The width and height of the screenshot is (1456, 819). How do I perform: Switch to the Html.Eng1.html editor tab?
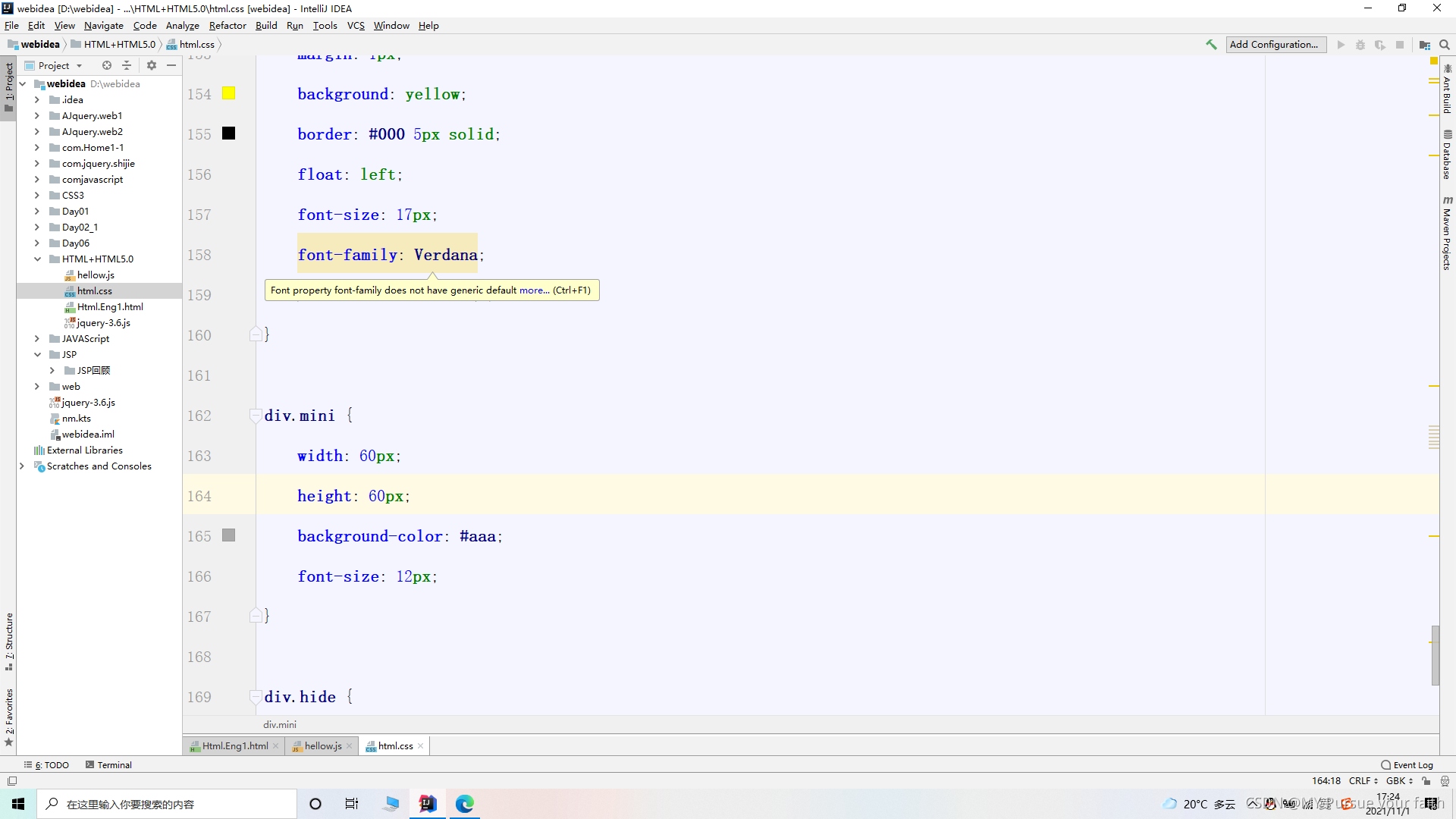click(234, 746)
